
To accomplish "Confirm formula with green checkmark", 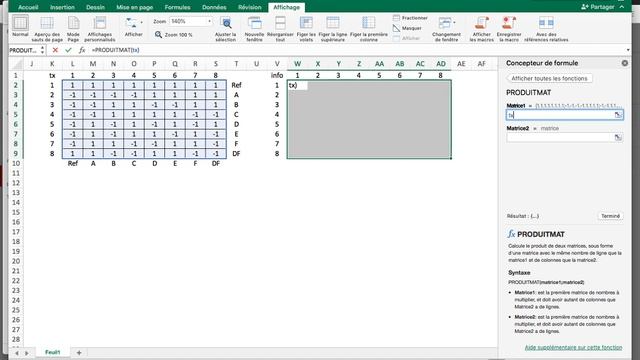I will point(68,50).
